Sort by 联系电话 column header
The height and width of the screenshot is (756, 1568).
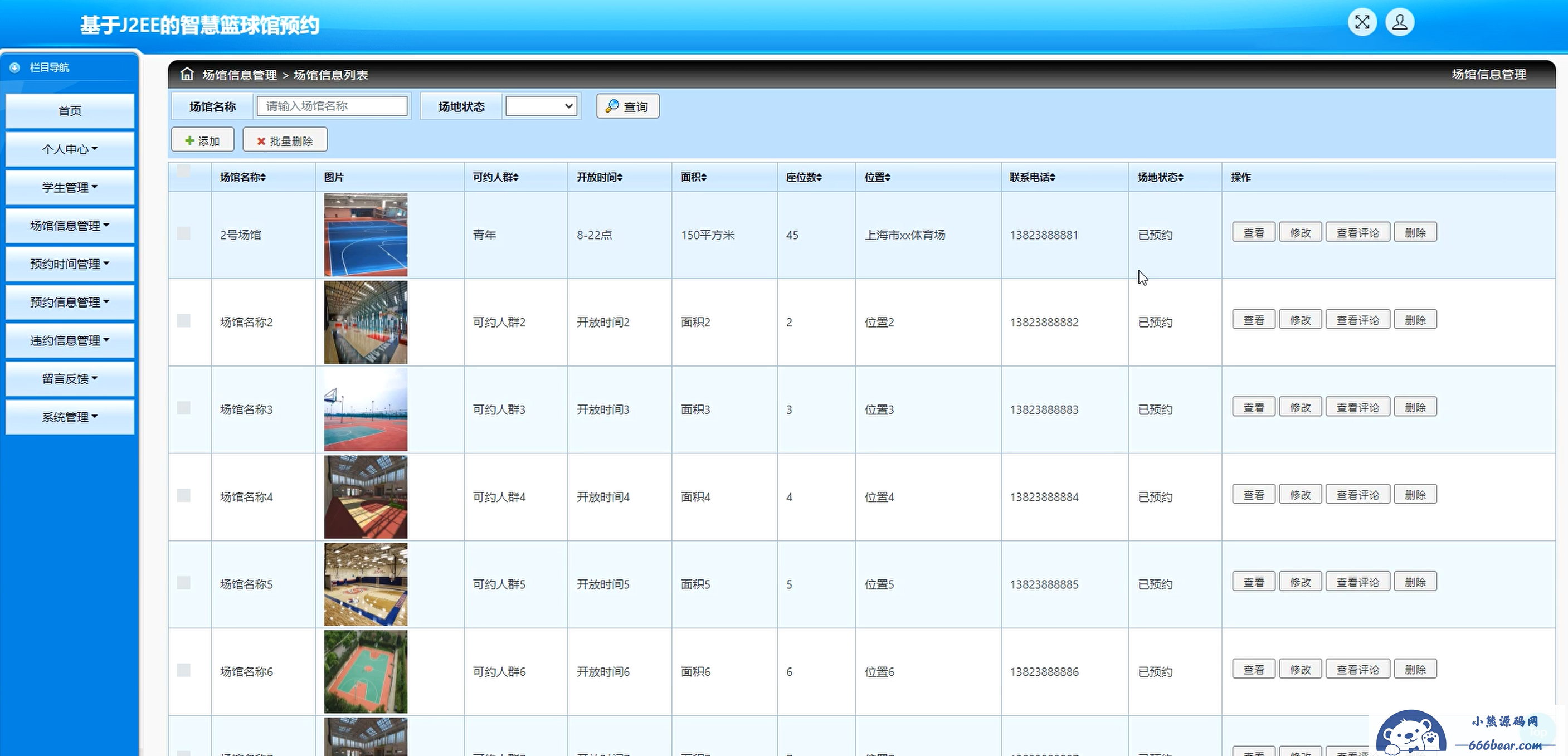1033,177
